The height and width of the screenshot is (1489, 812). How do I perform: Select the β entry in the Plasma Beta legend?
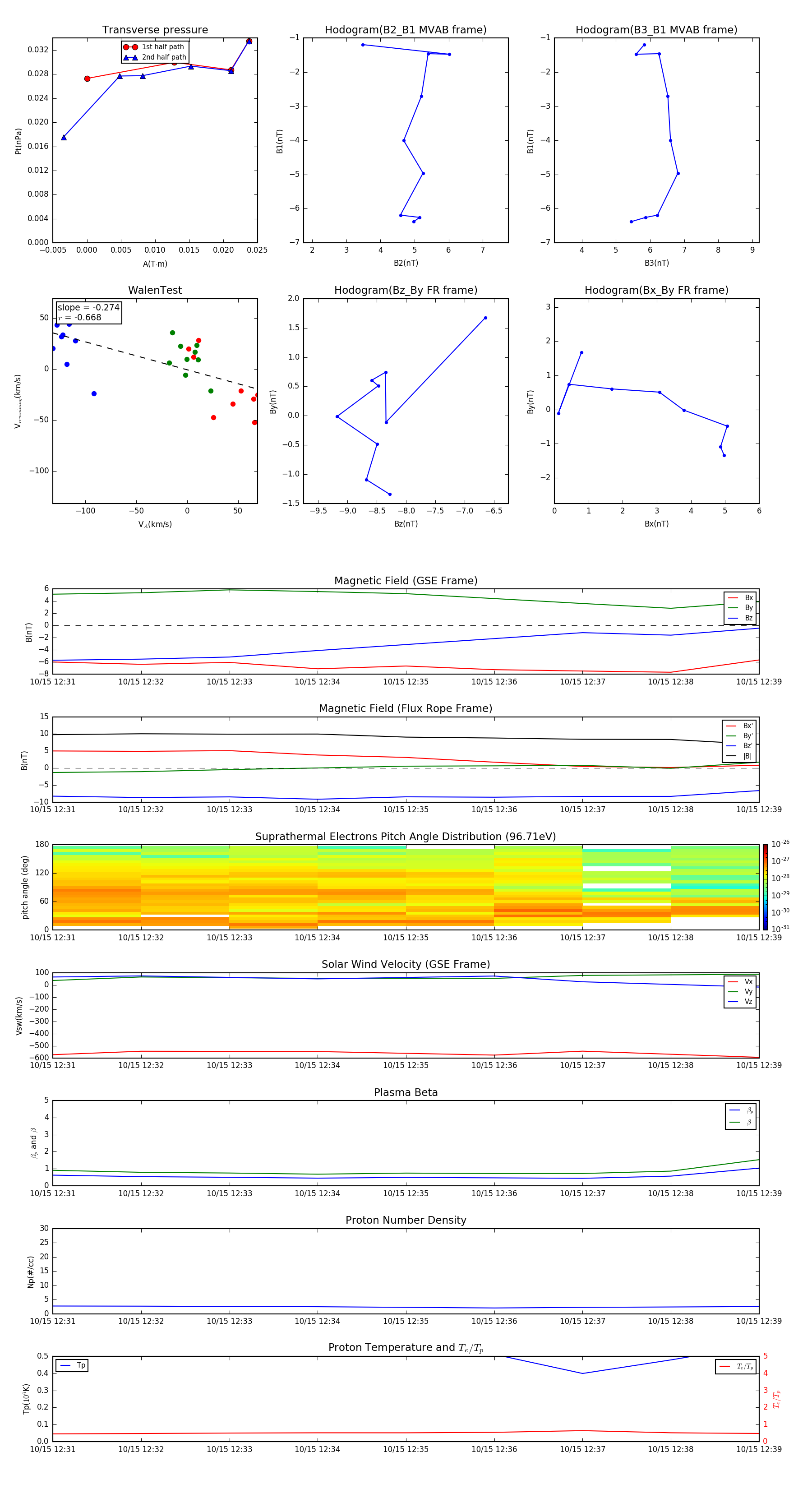tap(741, 1122)
